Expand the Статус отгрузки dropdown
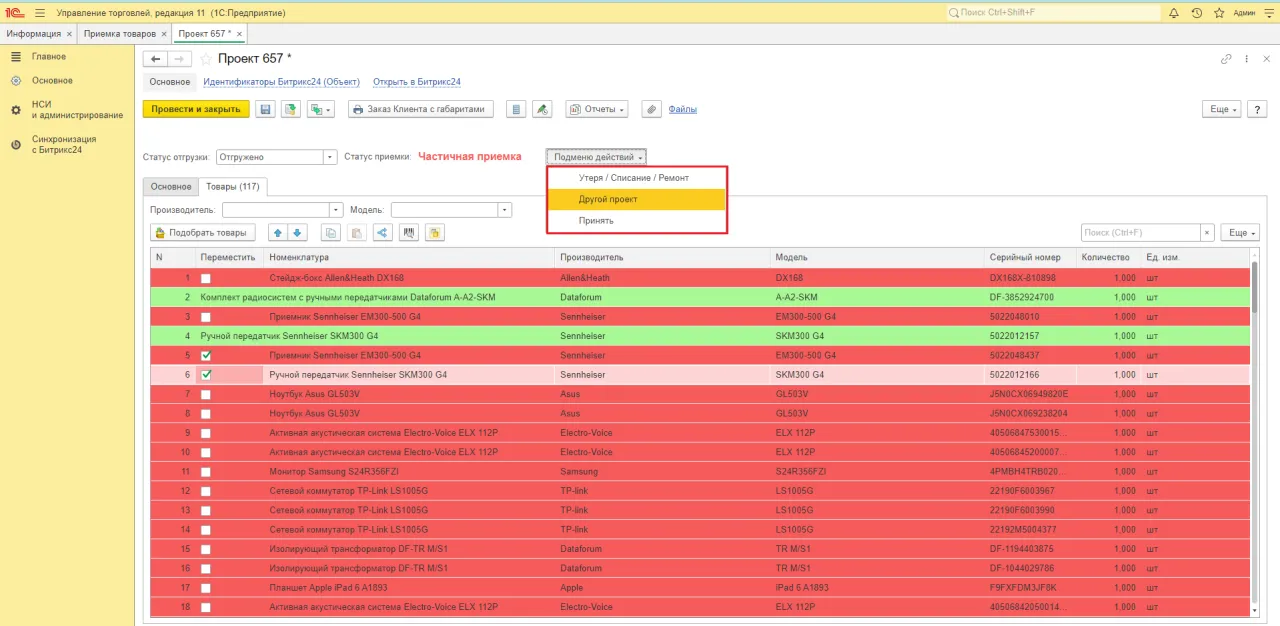This screenshot has width=1280, height=626. click(330, 157)
